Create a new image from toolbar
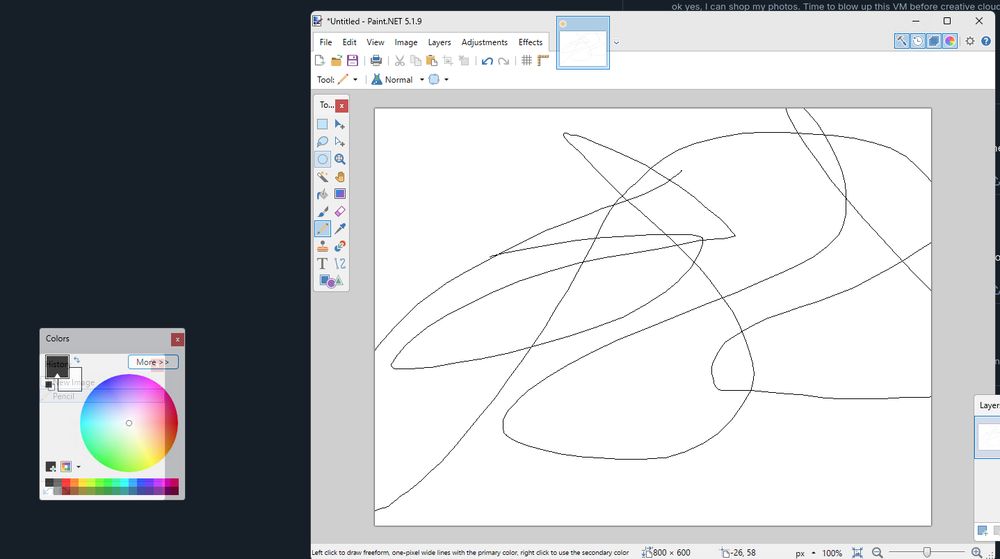The height and width of the screenshot is (559, 1000). [x=320, y=61]
